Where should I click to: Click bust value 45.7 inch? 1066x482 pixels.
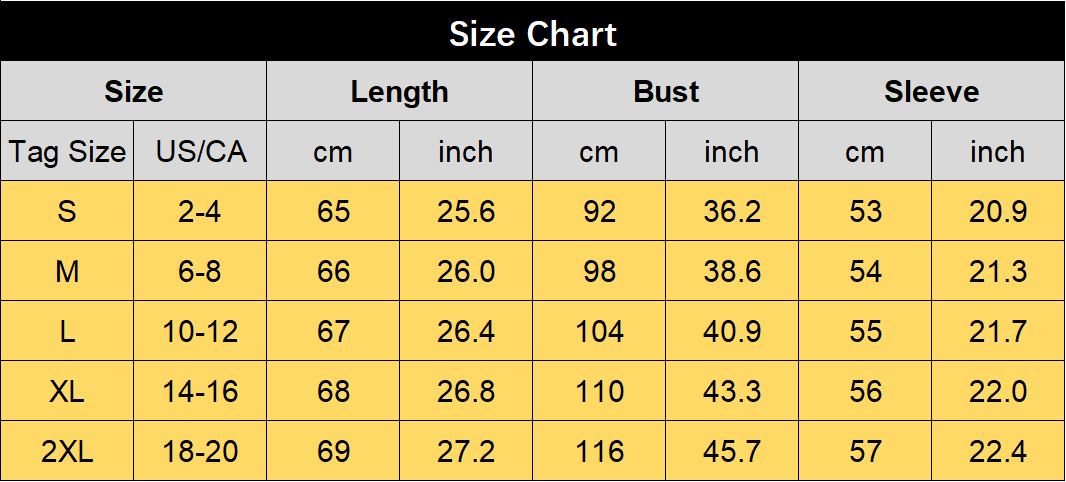pyautogui.click(x=732, y=451)
